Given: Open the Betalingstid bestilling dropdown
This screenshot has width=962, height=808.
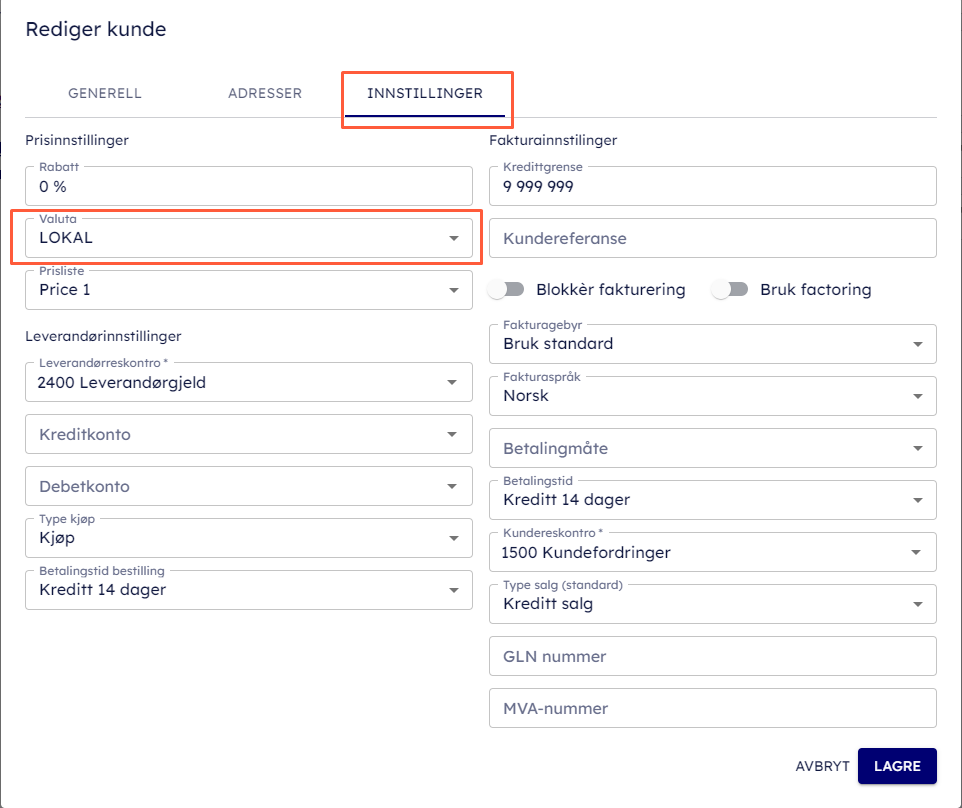Looking at the screenshot, I should pos(247,590).
